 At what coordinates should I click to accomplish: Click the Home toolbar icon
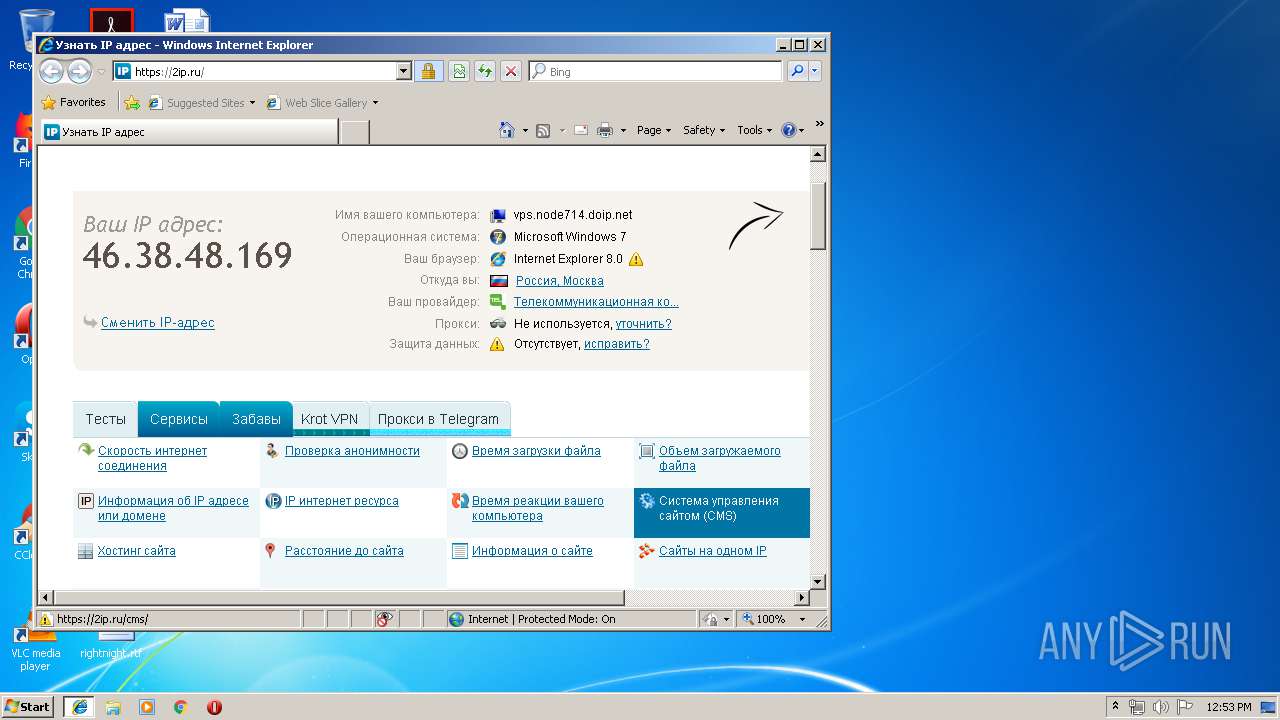coord(507,130)
